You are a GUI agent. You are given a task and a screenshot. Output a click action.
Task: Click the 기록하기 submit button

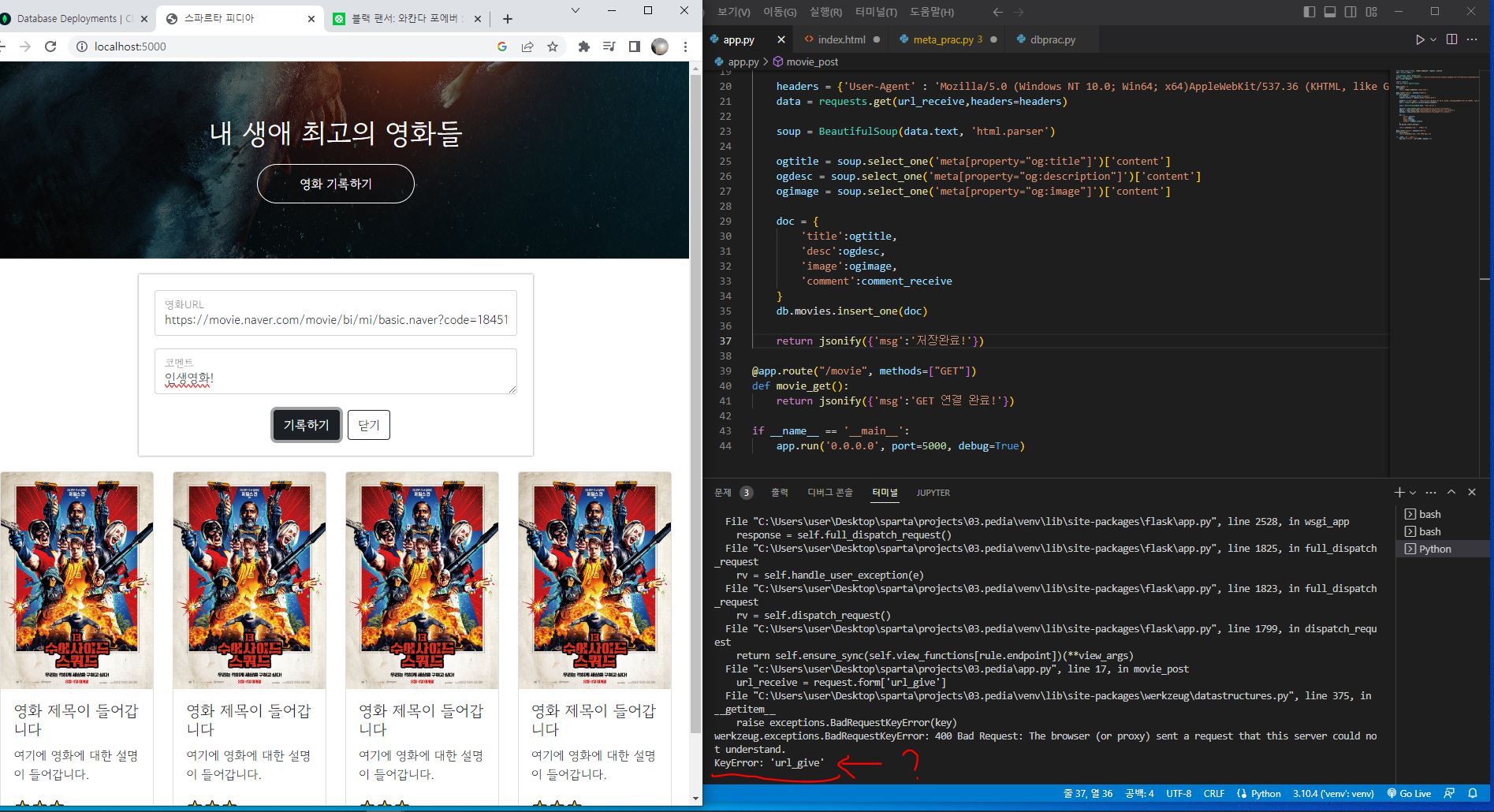(307, 425)
